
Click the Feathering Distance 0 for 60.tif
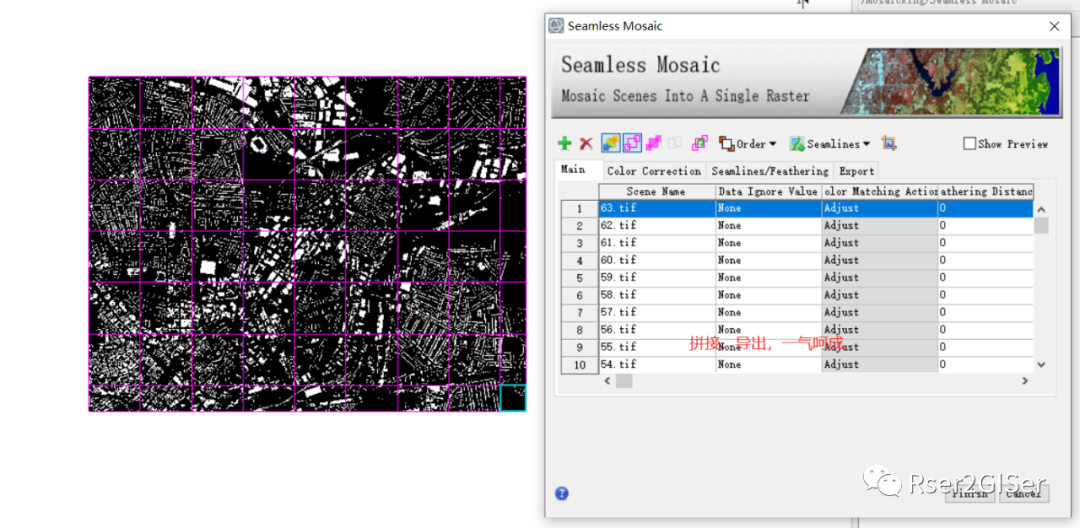point(986,260)
